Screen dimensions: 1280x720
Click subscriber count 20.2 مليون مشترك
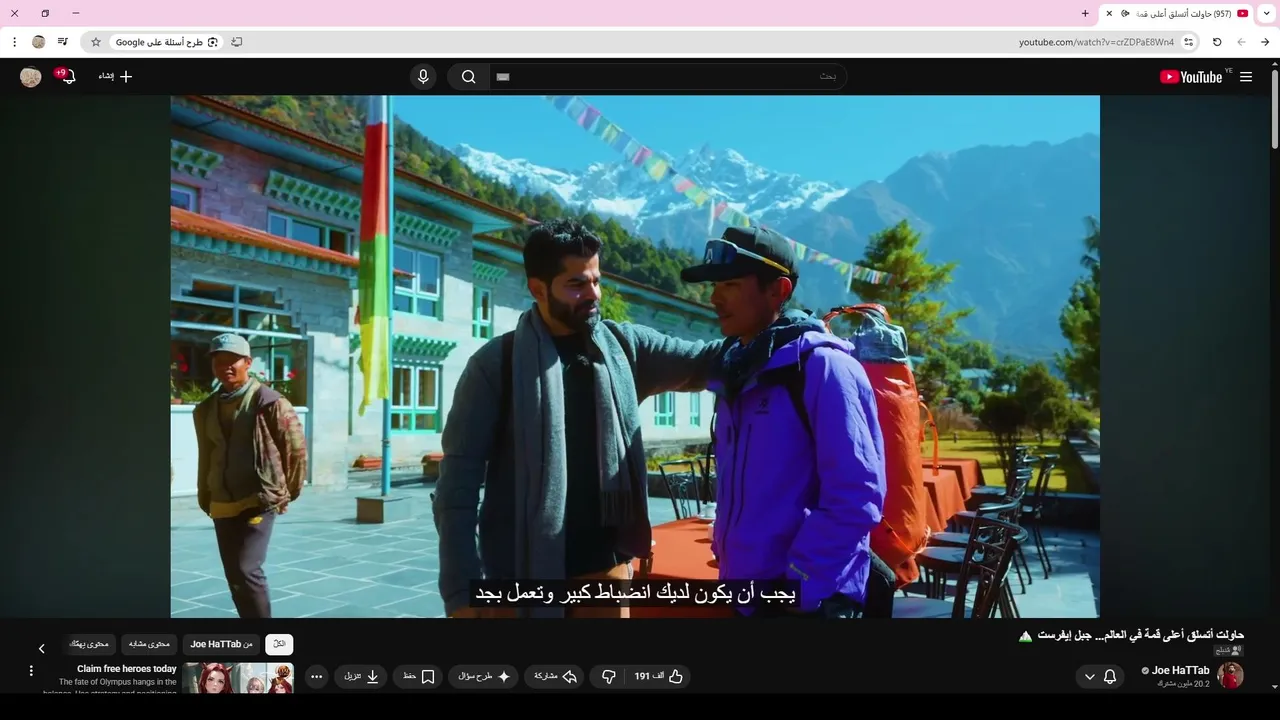click(x=1183, y=684)
